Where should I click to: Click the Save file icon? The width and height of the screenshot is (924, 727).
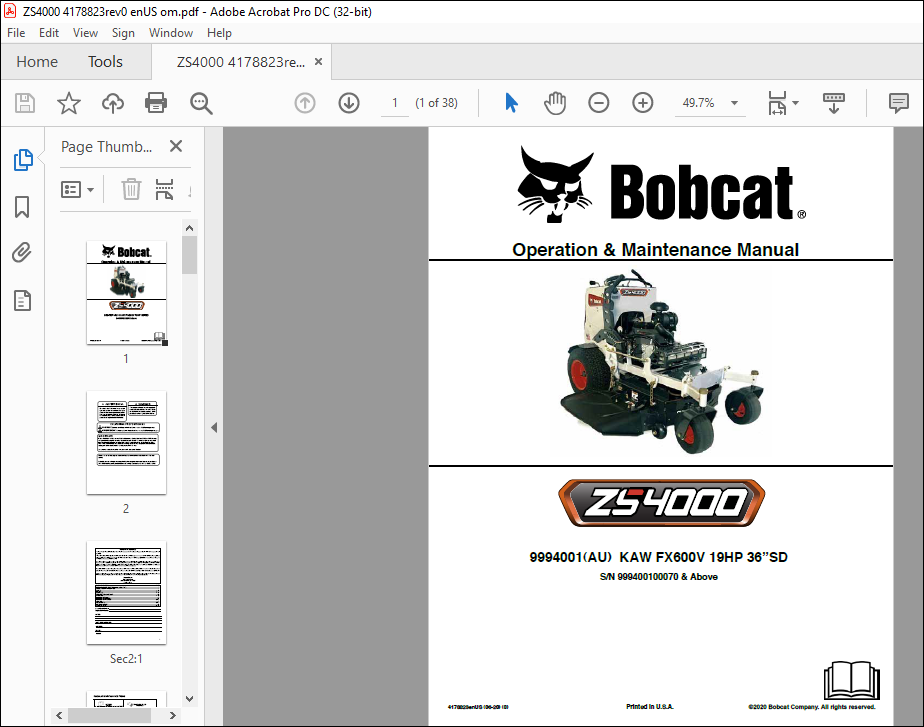pyautogui.click(x=25, y=103)
